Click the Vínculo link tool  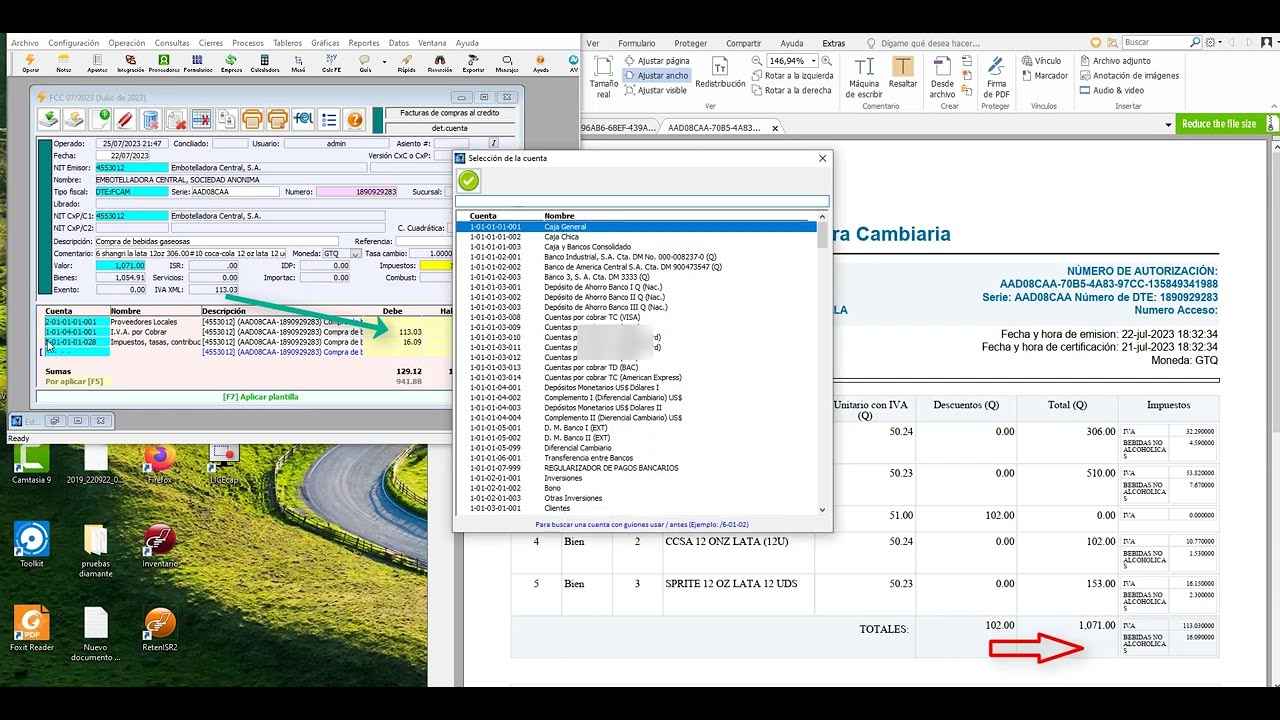pos(1040,61)
